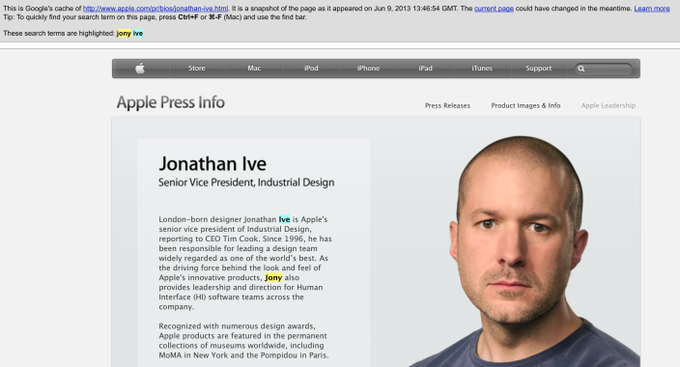This screenshot has width=680, height=367.
Task: Open the Support tab
Action: (x=539, y=68)
